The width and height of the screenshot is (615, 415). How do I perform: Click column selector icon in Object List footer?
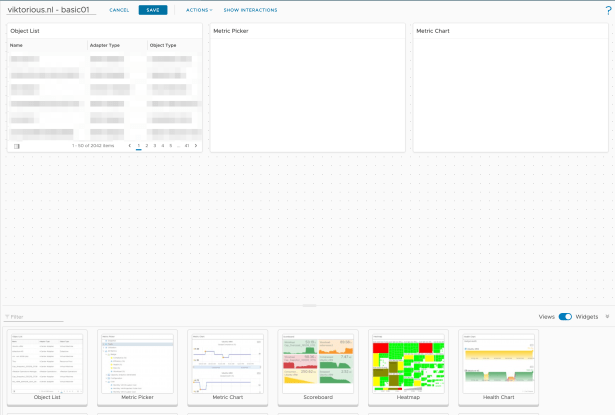click(x=16, y=146)
